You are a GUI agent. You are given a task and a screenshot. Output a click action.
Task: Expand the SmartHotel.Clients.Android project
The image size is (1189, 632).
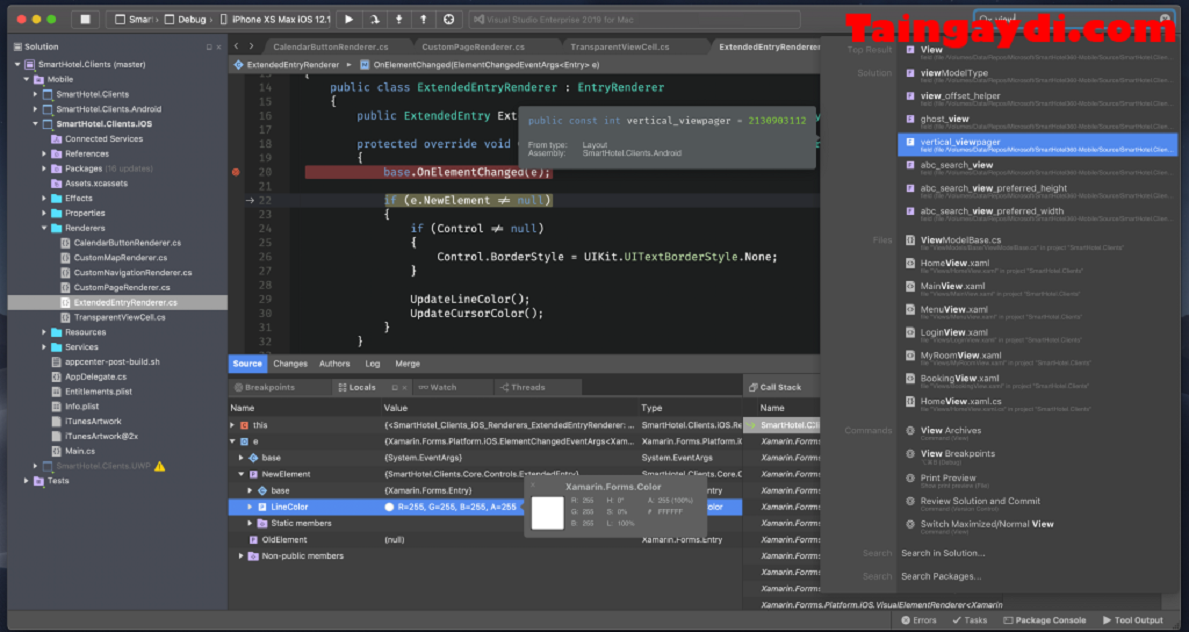click(x=35, y=109)
